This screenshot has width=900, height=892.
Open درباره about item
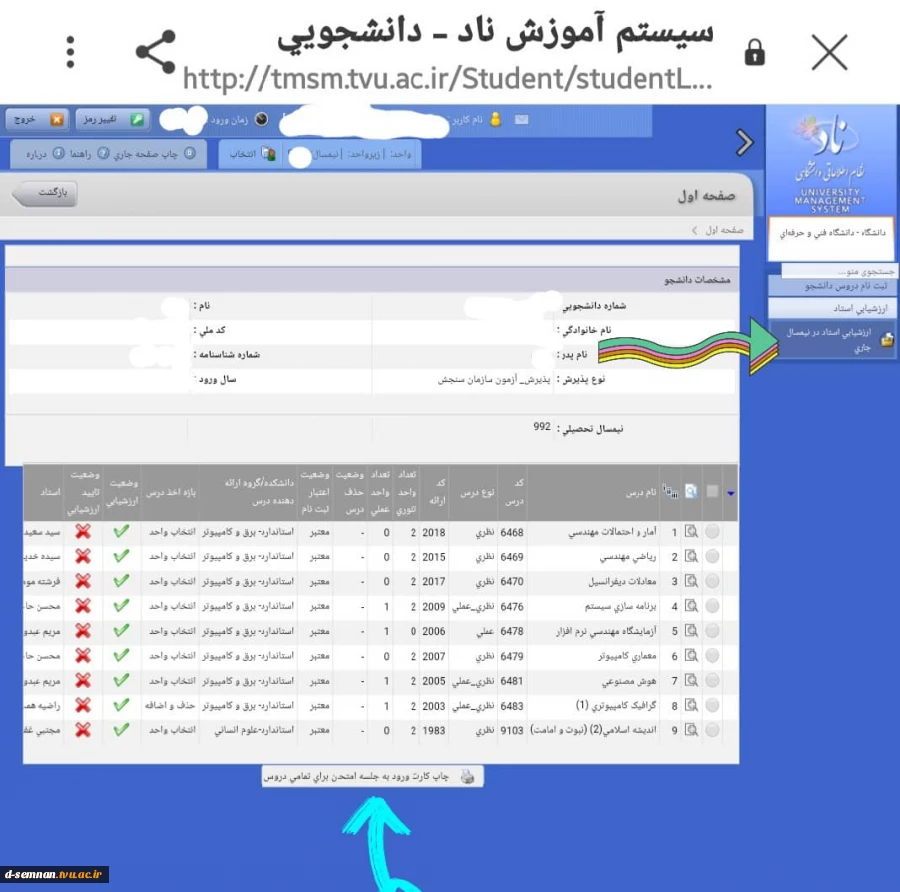coord(45,153)
